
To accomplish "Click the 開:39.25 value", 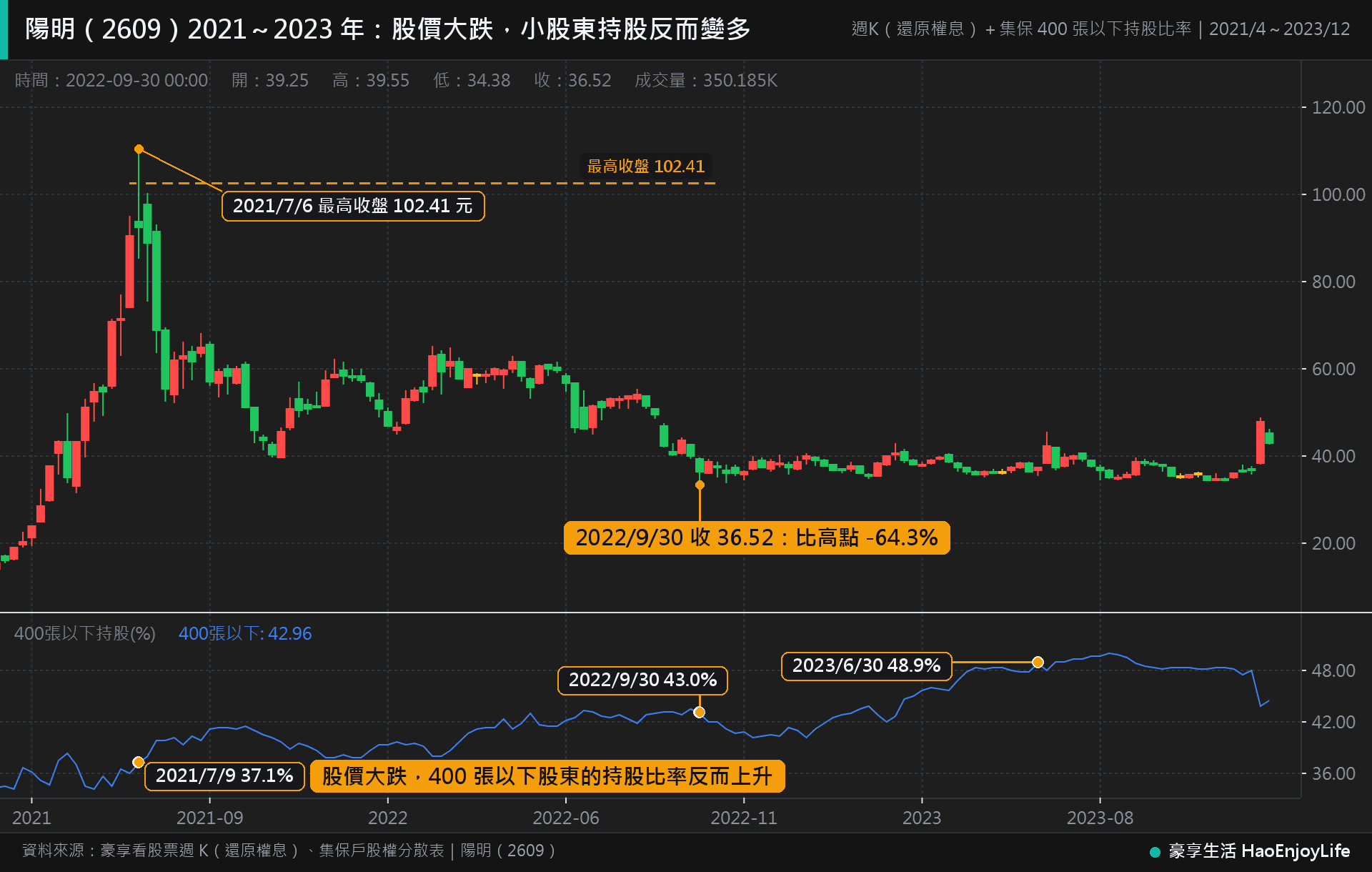I will click(x=270, y=80).
